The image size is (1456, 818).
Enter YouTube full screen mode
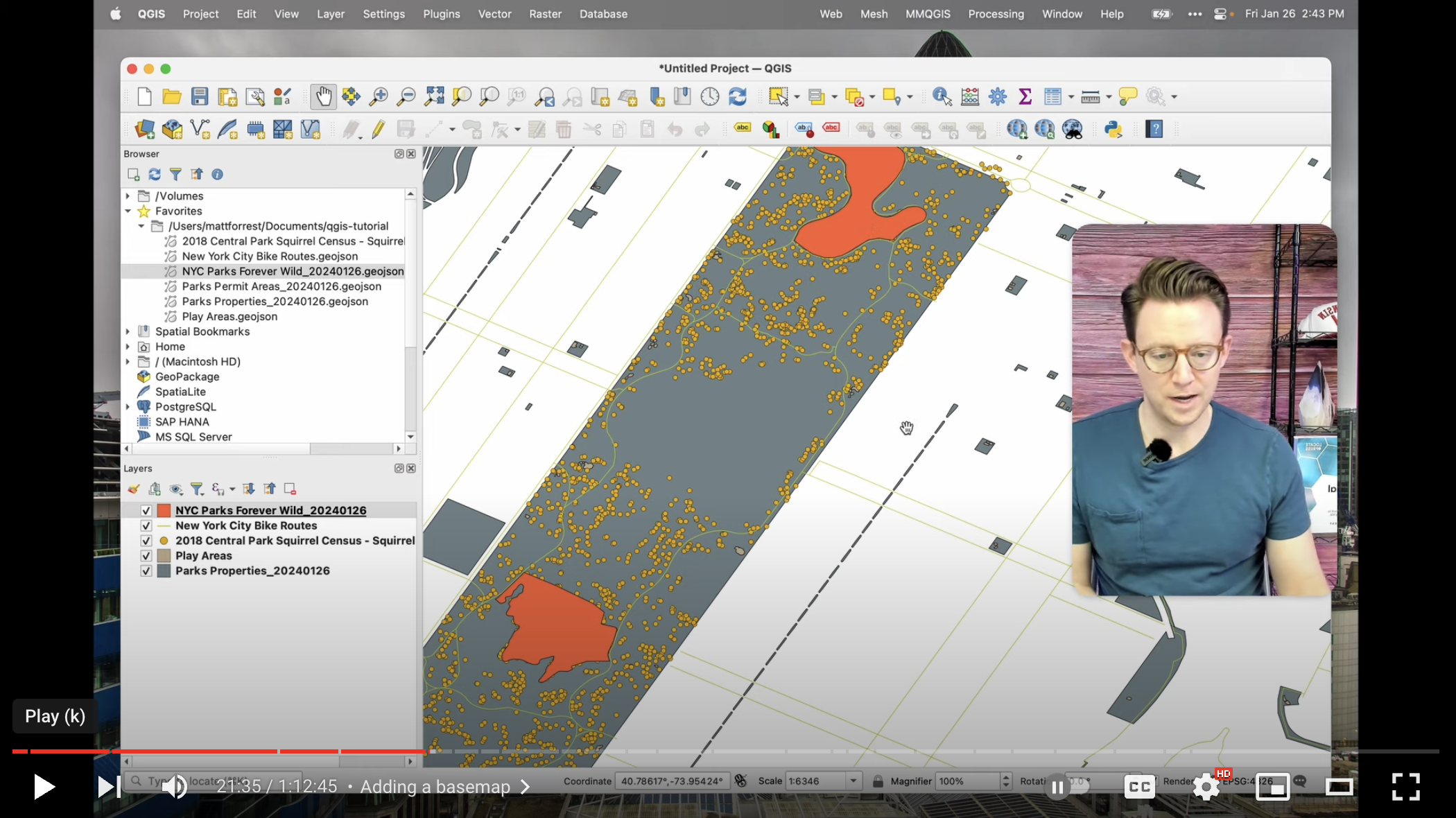(x=1406, y=787)
